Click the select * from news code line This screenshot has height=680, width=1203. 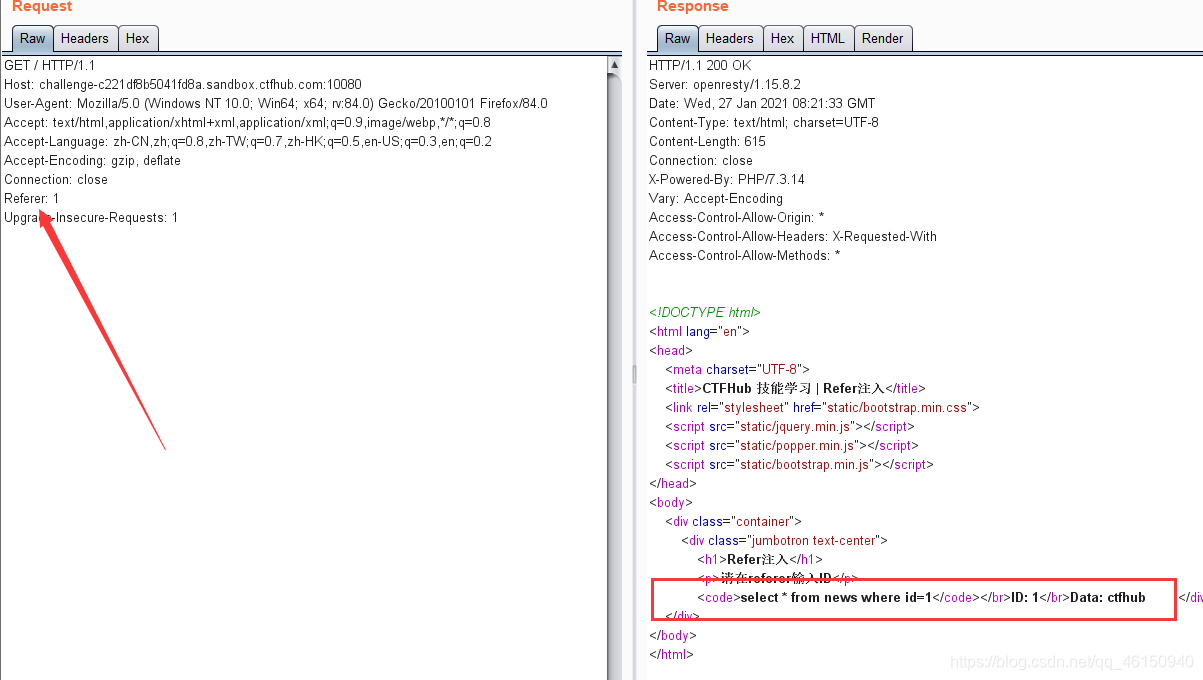coord(921,598)
